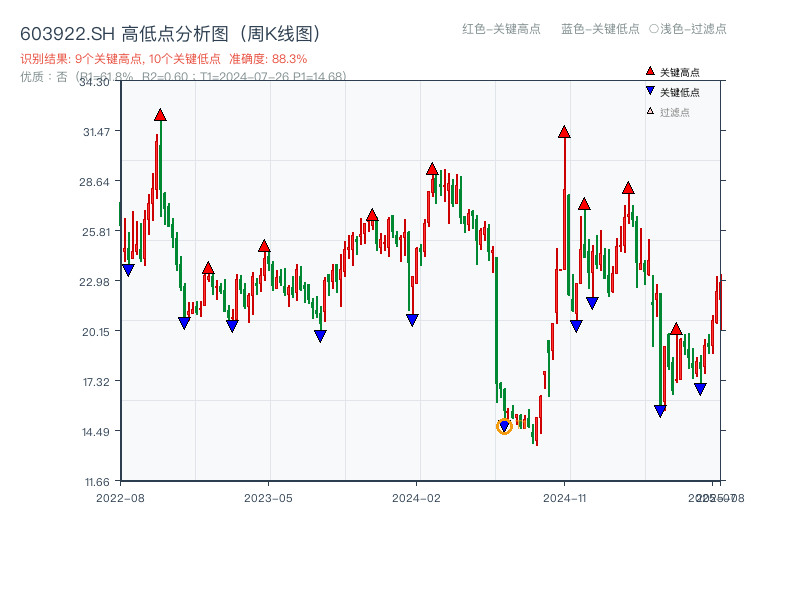Toggle the 关键高点 legend label
The image size is (800, 600).
click(x=680, y=72)
